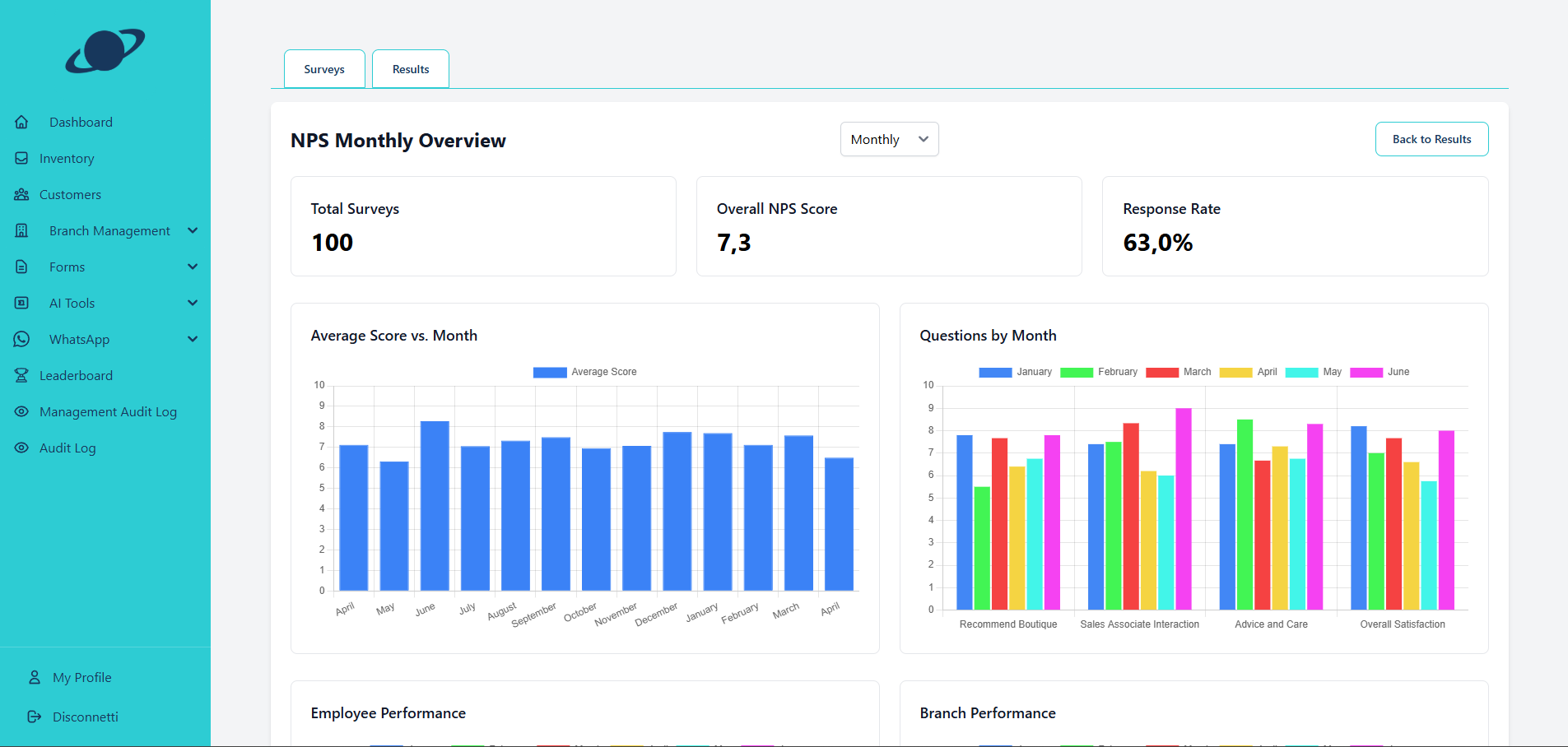Viewport: 1568px width, 747px height.
Task: Click the red March legend color swatch
Action: tap(1161, 372)
